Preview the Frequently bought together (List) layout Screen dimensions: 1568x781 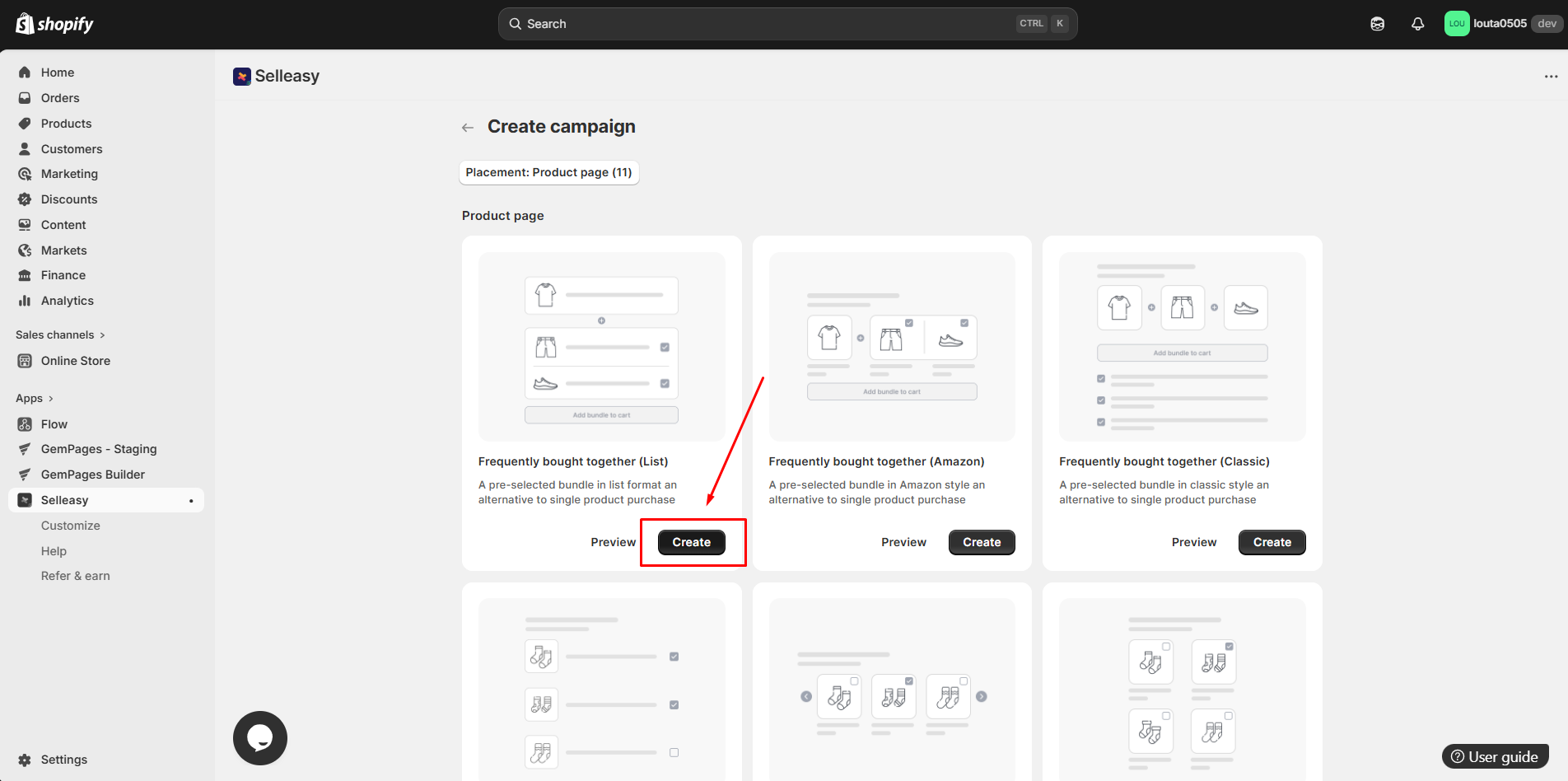tap(614, 542)
